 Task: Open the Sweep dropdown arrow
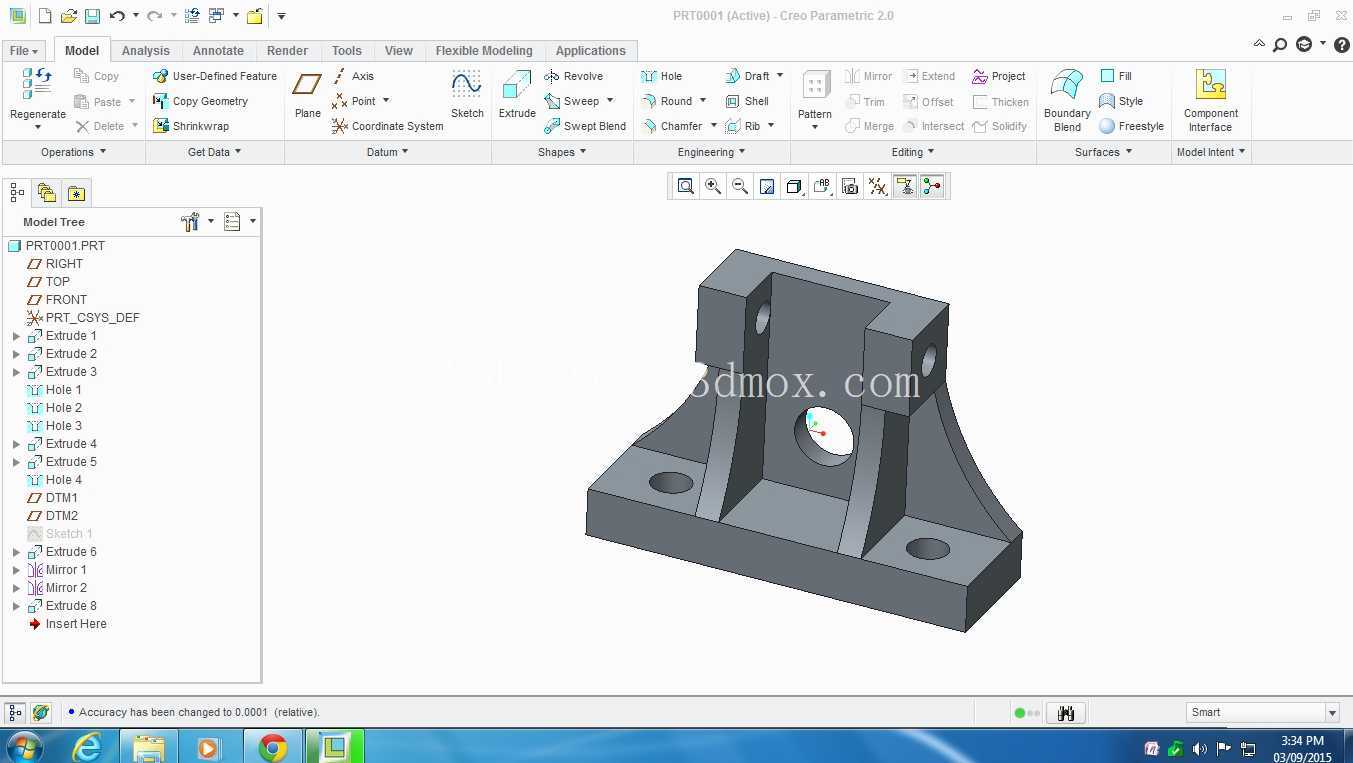(610, 101)
